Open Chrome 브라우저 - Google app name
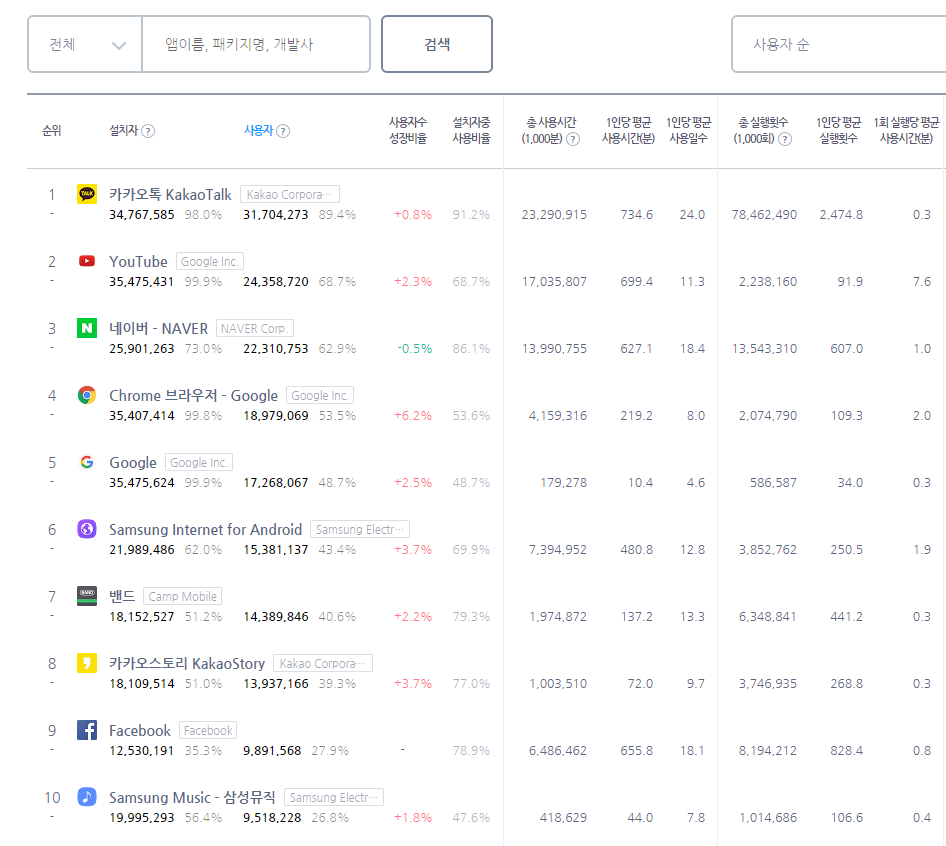 193,395
